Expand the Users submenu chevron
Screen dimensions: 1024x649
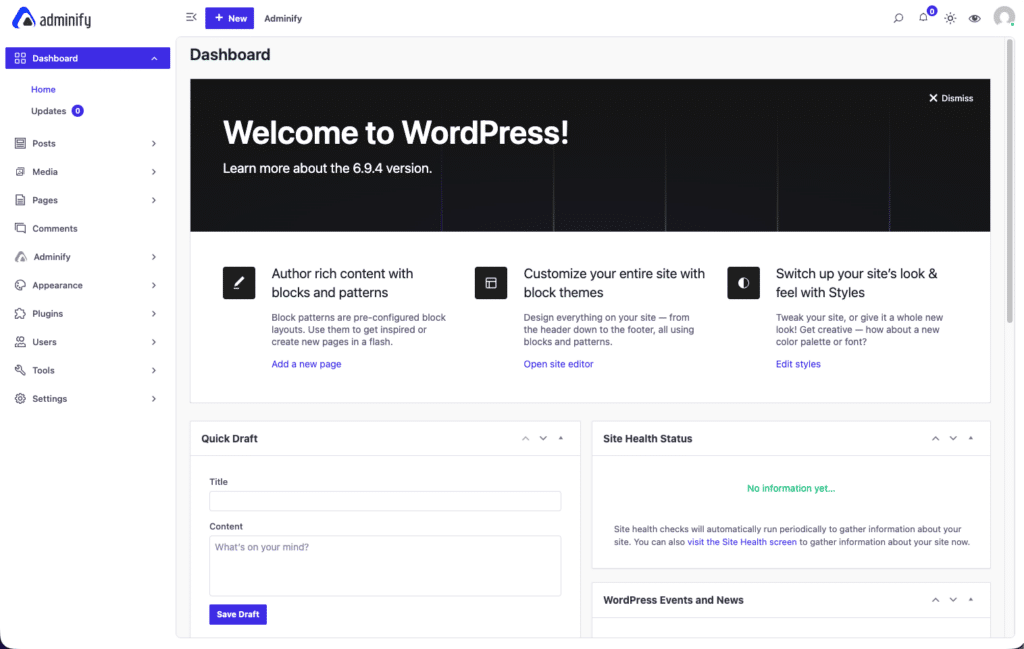click(154, 342)
